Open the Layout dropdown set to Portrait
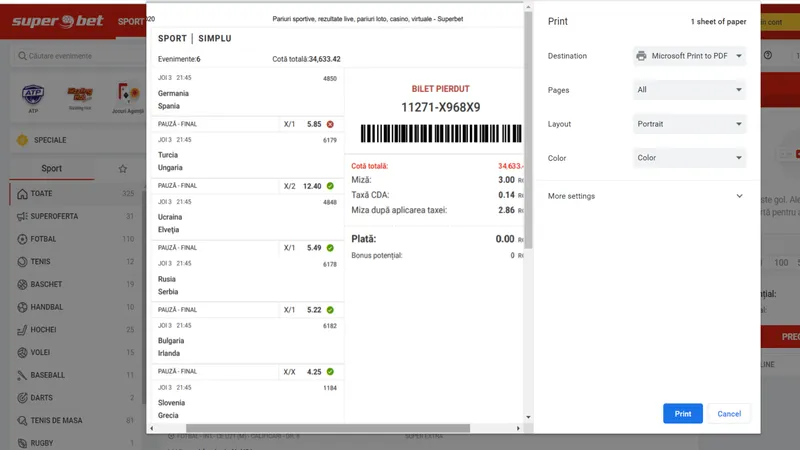 pos(689,124)
